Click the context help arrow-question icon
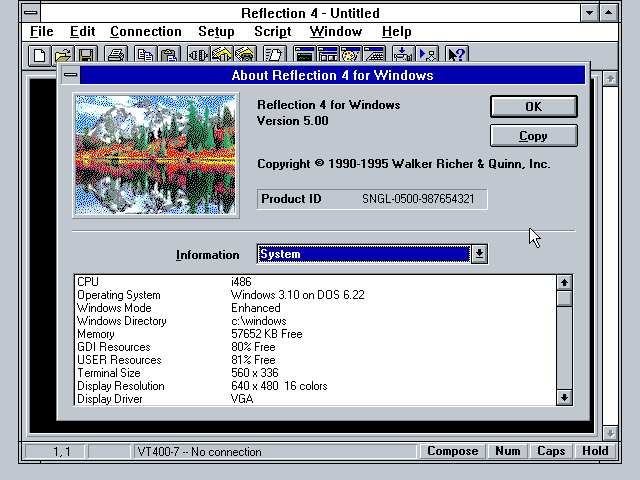 pos(457,55)
